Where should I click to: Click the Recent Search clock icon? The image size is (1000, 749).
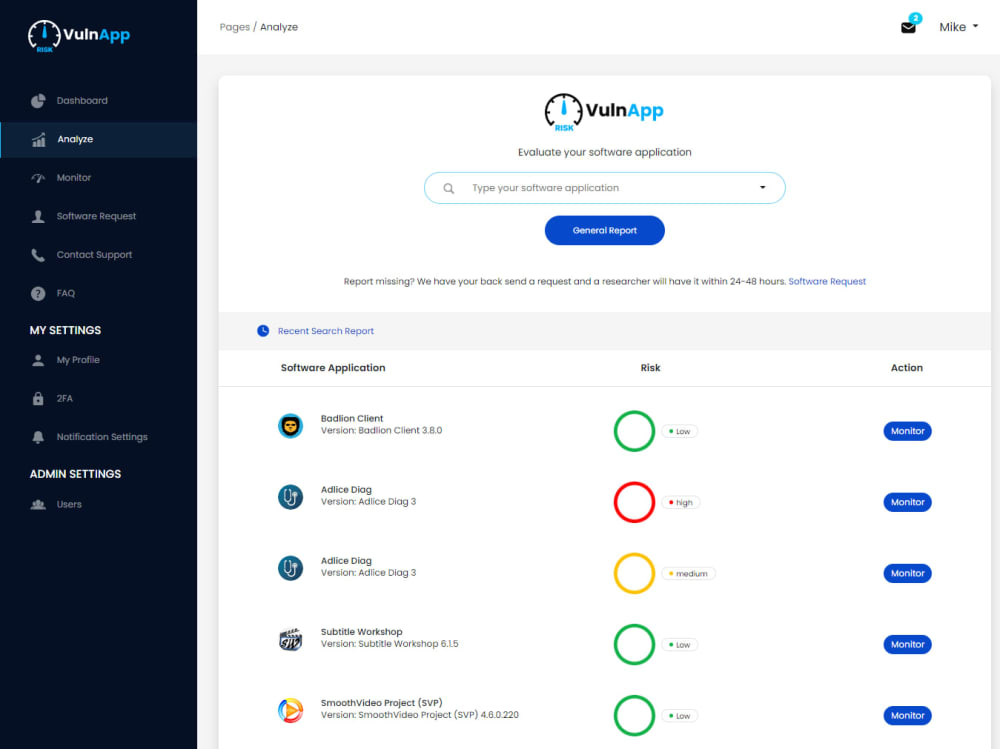coord(263,330)
